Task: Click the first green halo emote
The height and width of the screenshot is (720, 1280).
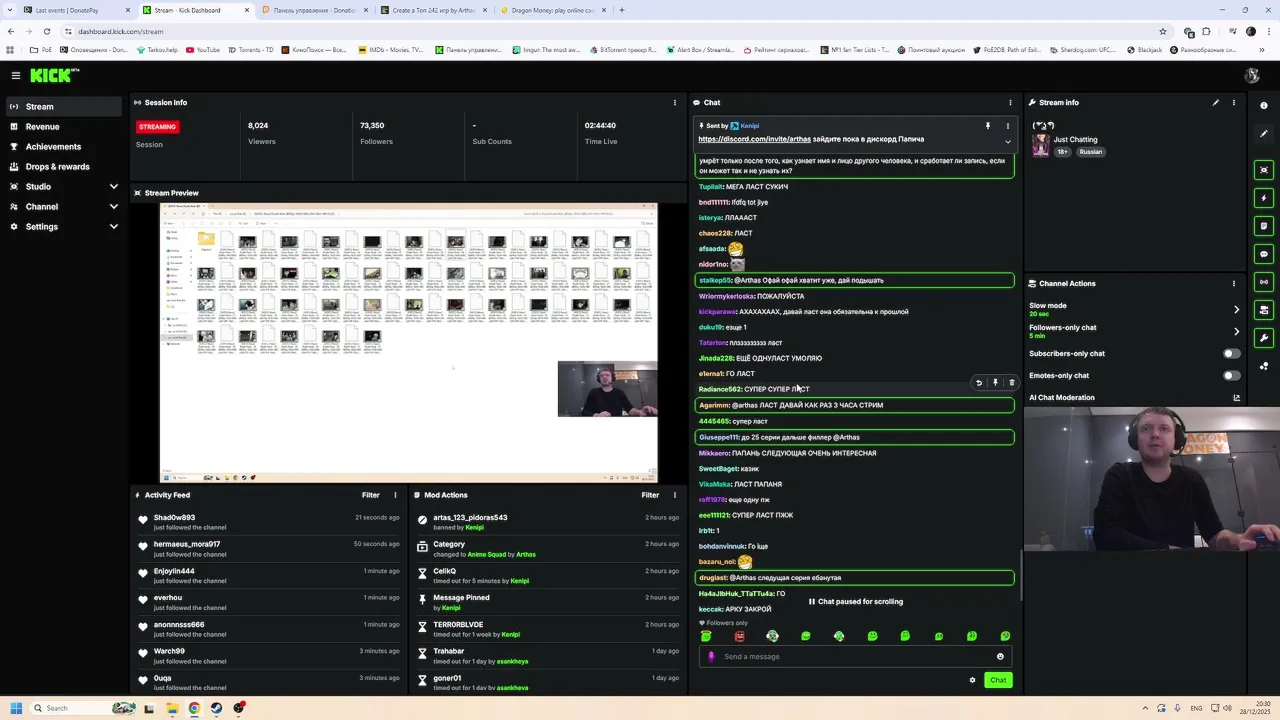Action: [706, 636]
